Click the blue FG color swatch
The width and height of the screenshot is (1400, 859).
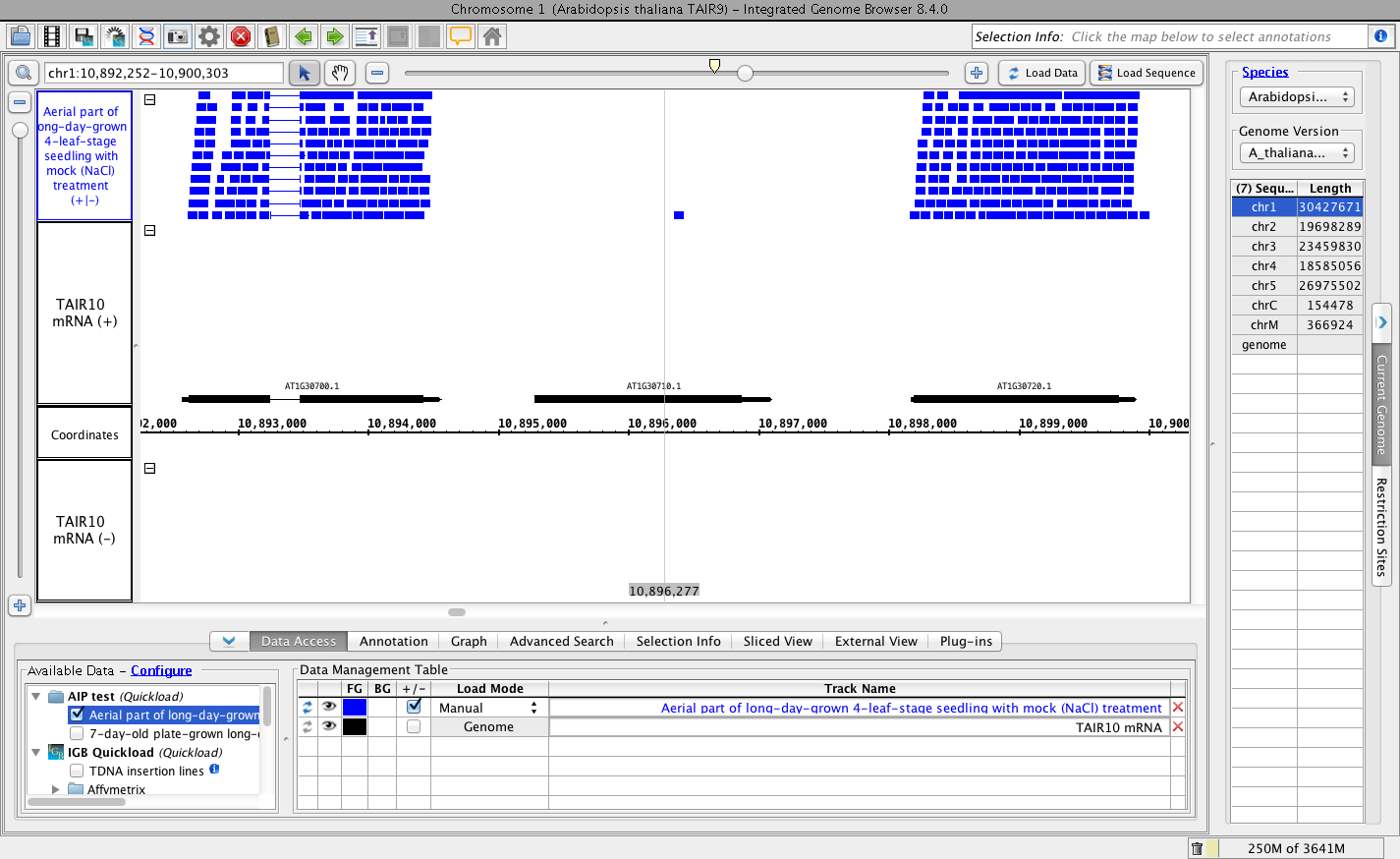pyautogui.click(x=355, y=708)
